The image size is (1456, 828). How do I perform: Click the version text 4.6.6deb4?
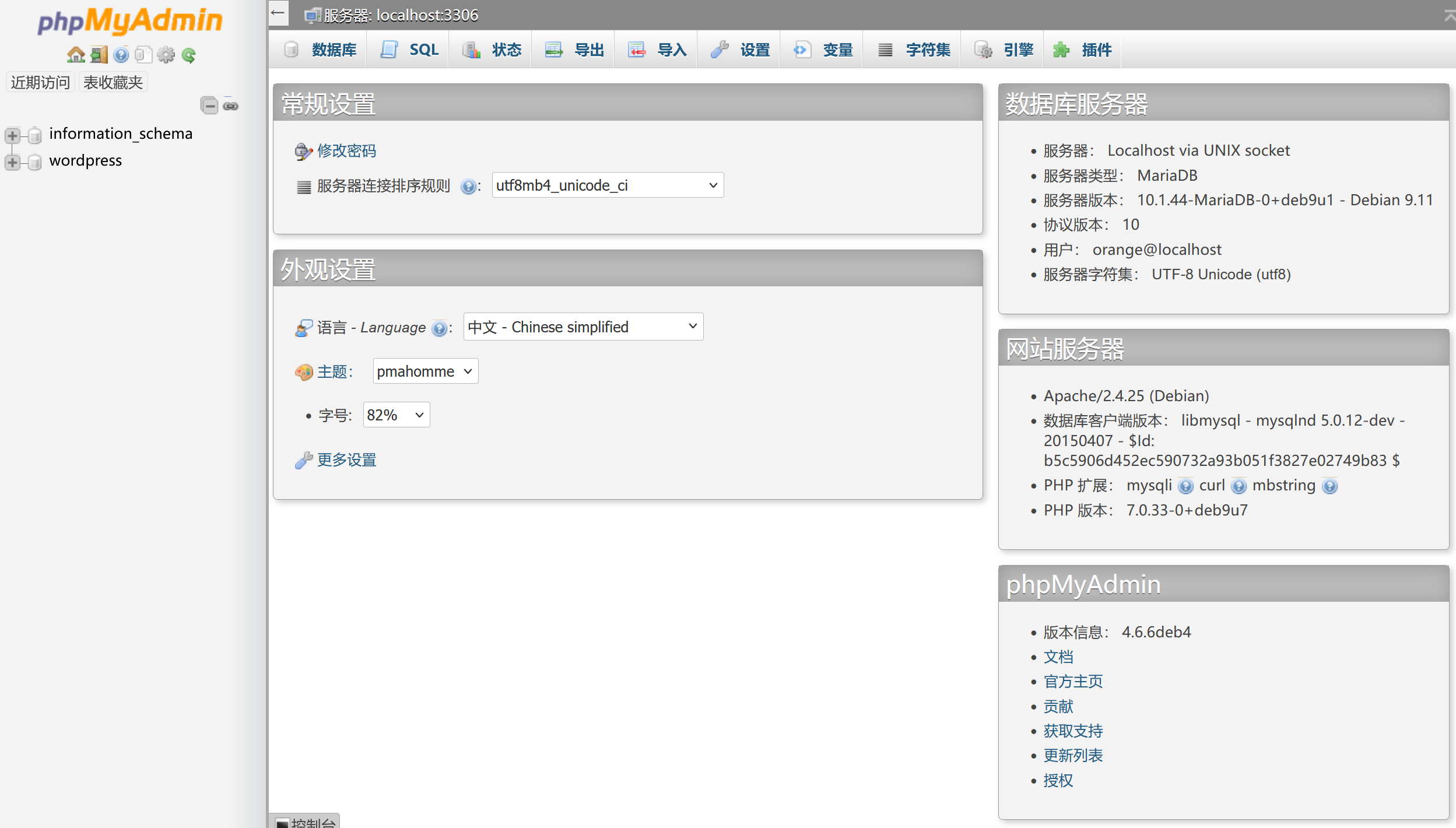click(x=1156, y=632)
